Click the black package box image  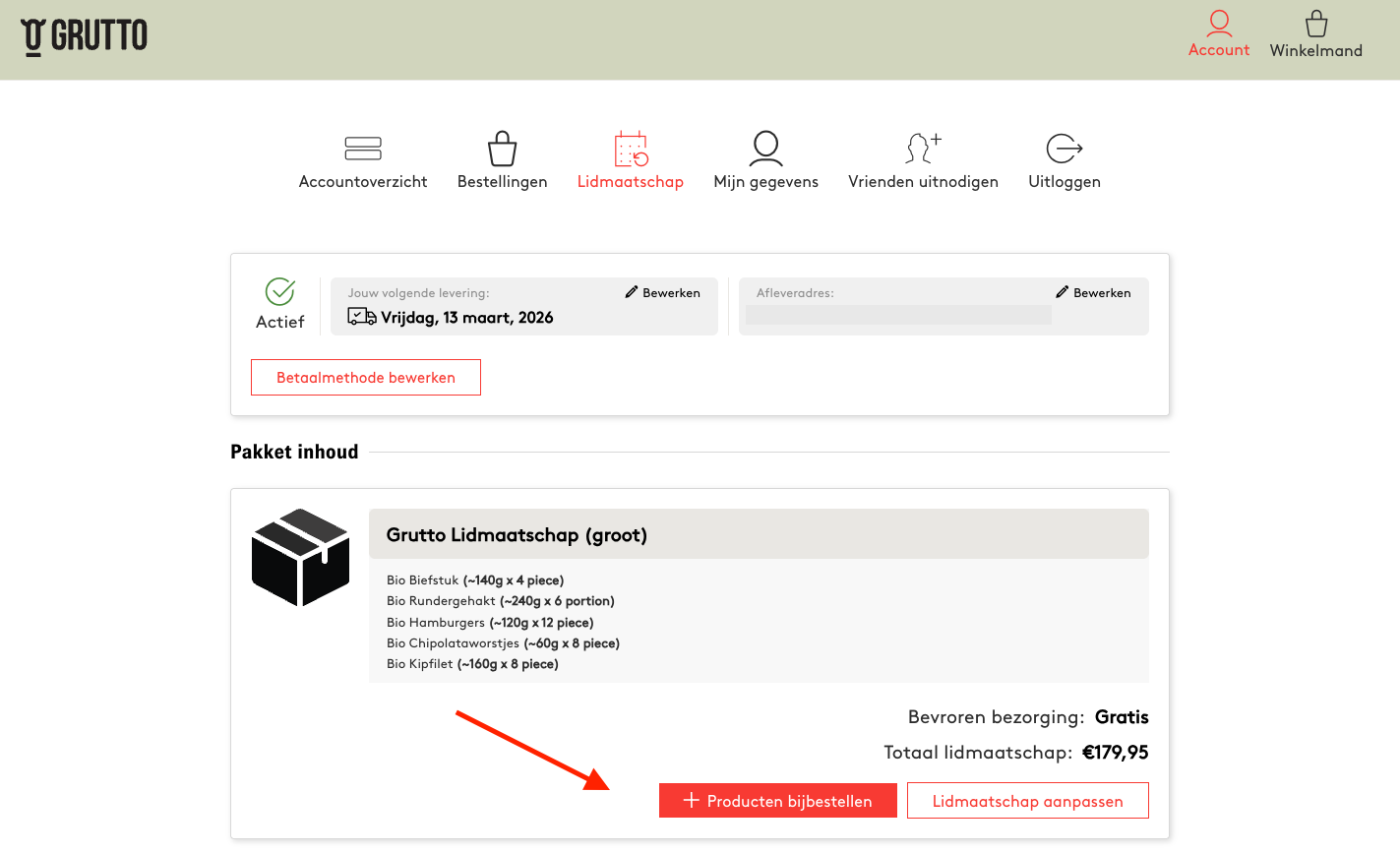coord(300,557)
